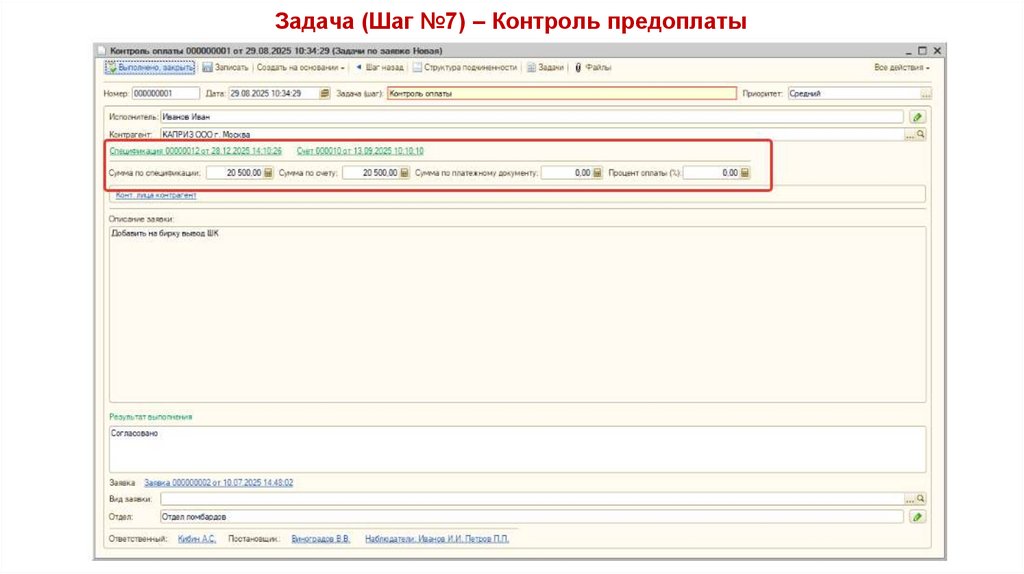Click the ellipsis select button in 'Контрагент' field
Screen dimensions: 1024x574
910,135
